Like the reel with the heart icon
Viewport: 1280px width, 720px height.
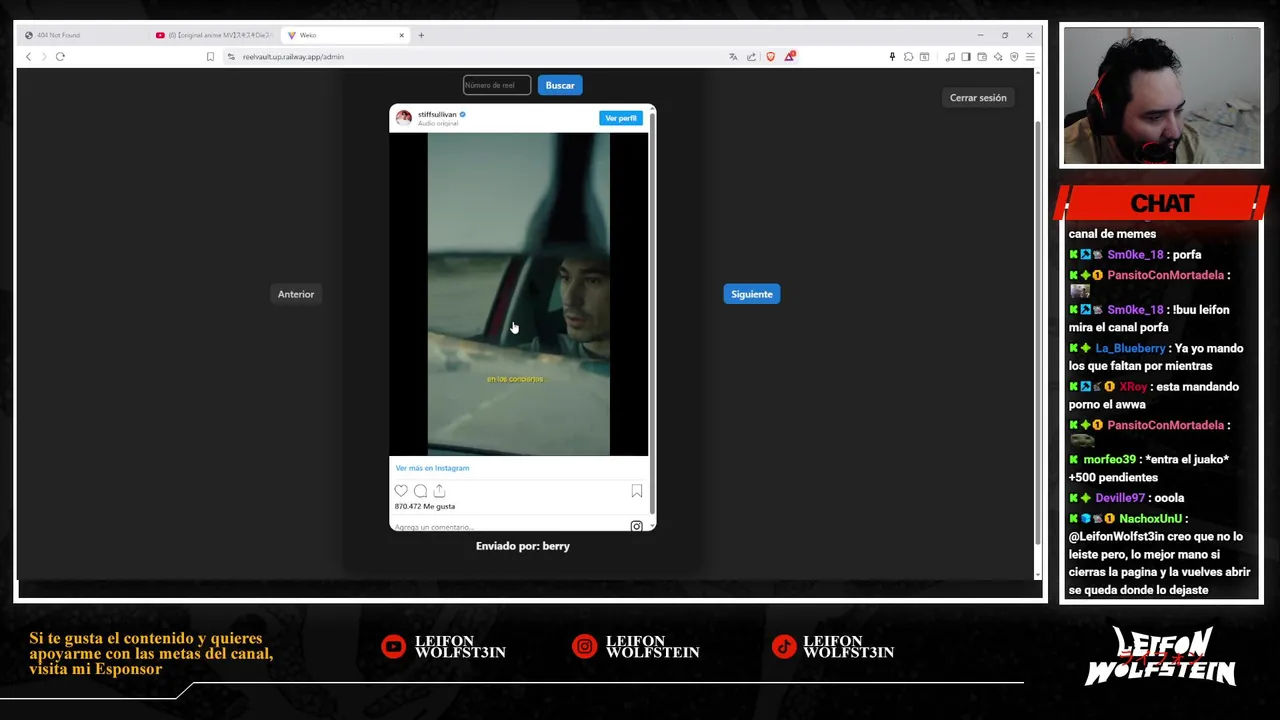click(401, 491)
